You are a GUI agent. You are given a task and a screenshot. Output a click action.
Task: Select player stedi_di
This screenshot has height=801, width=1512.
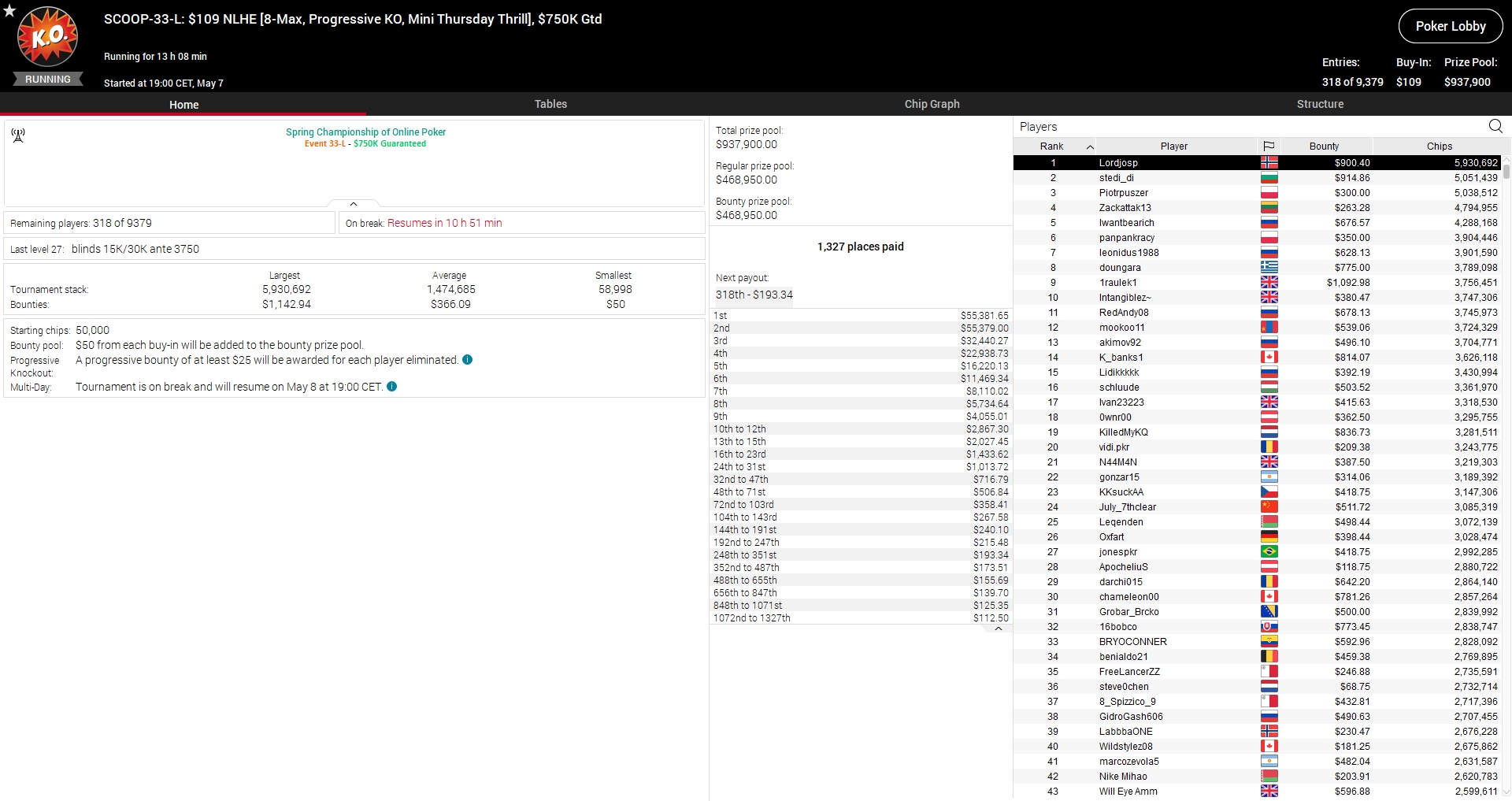[x=1257, y=178]
